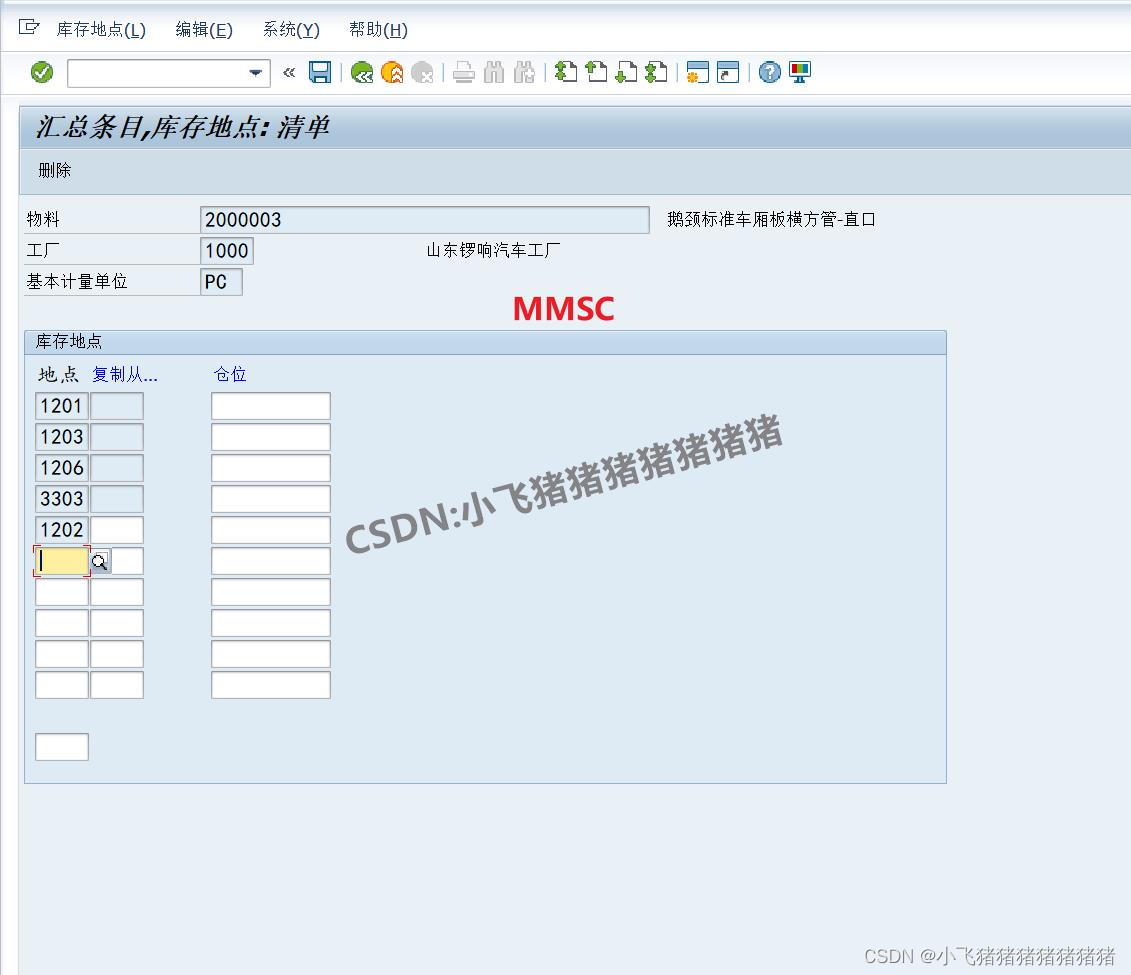Screen dimensions: 1131x975
Task: Click the 复制从... link
Action: click(x=125, y=374)
